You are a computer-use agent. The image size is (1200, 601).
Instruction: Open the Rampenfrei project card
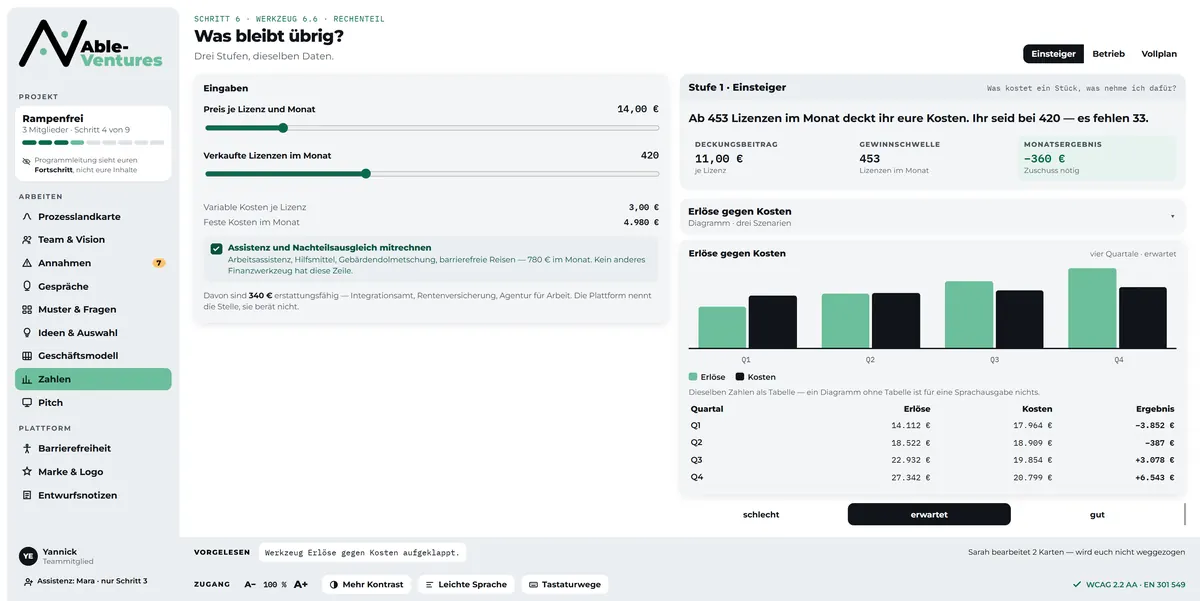click(x=93, y=144)
